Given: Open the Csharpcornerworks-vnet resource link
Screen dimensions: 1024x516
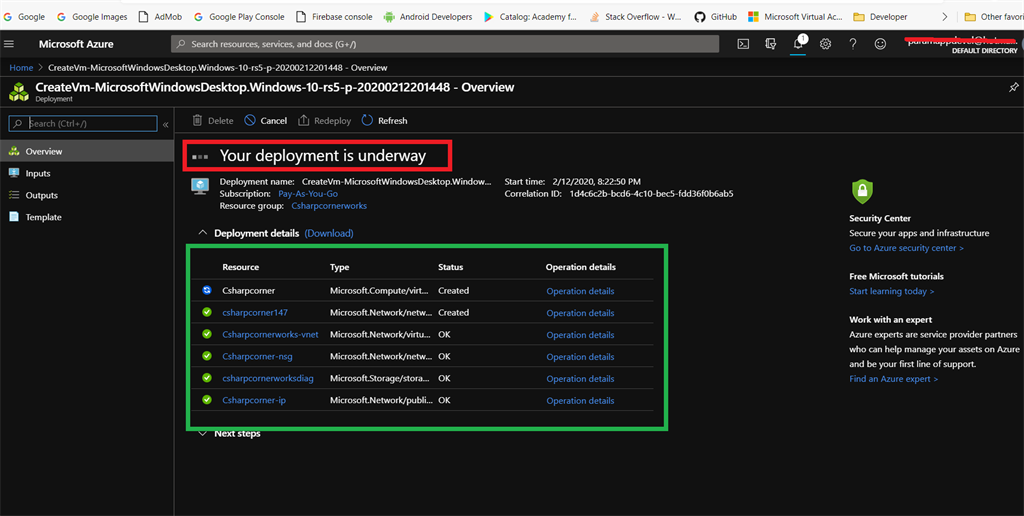Looking at the screenshot, I should (270, 334).
